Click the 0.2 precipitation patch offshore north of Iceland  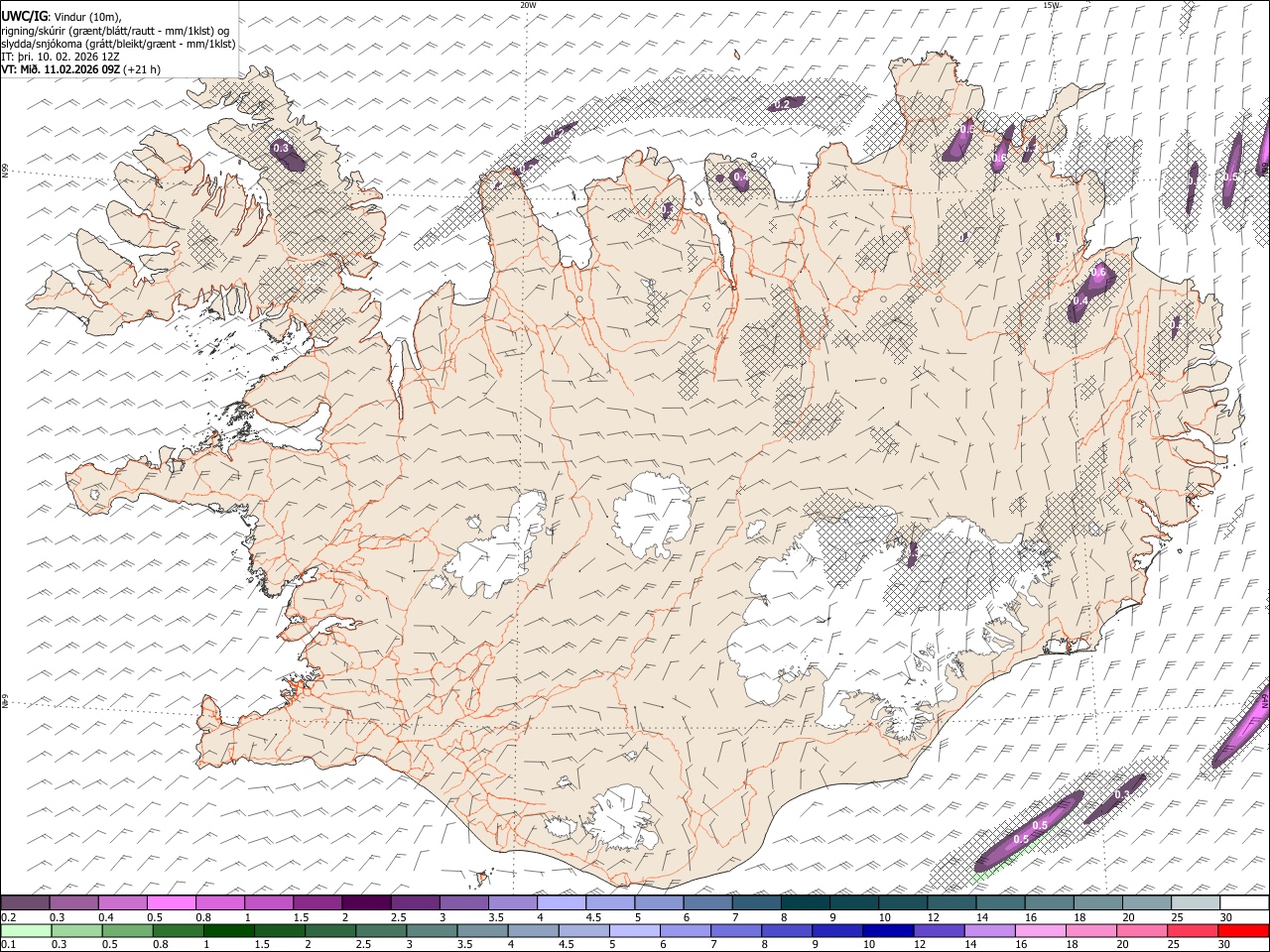(x=787, y=103)
